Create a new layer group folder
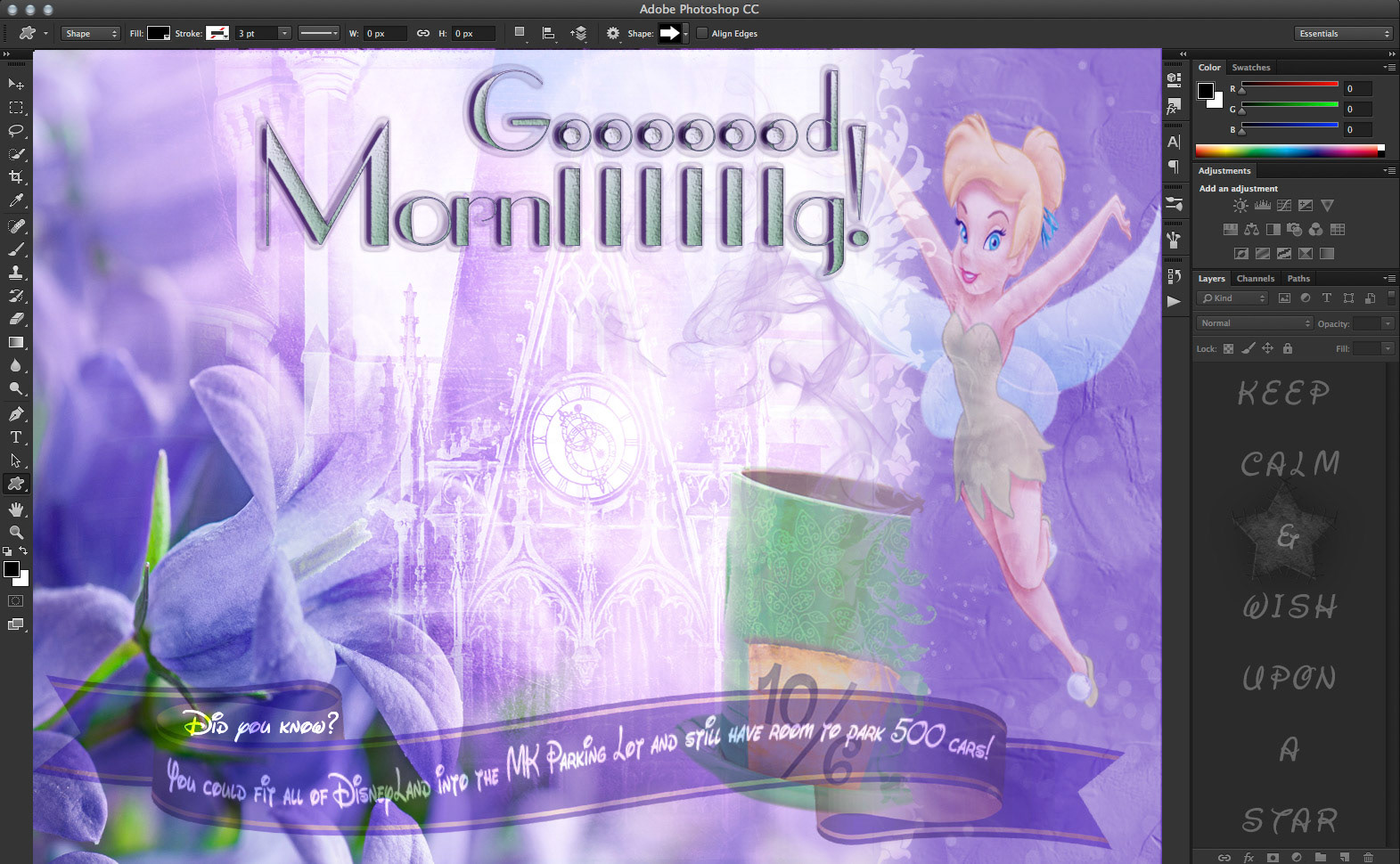The width and height of the screenshot is (1400, 864). point(1320,857)
